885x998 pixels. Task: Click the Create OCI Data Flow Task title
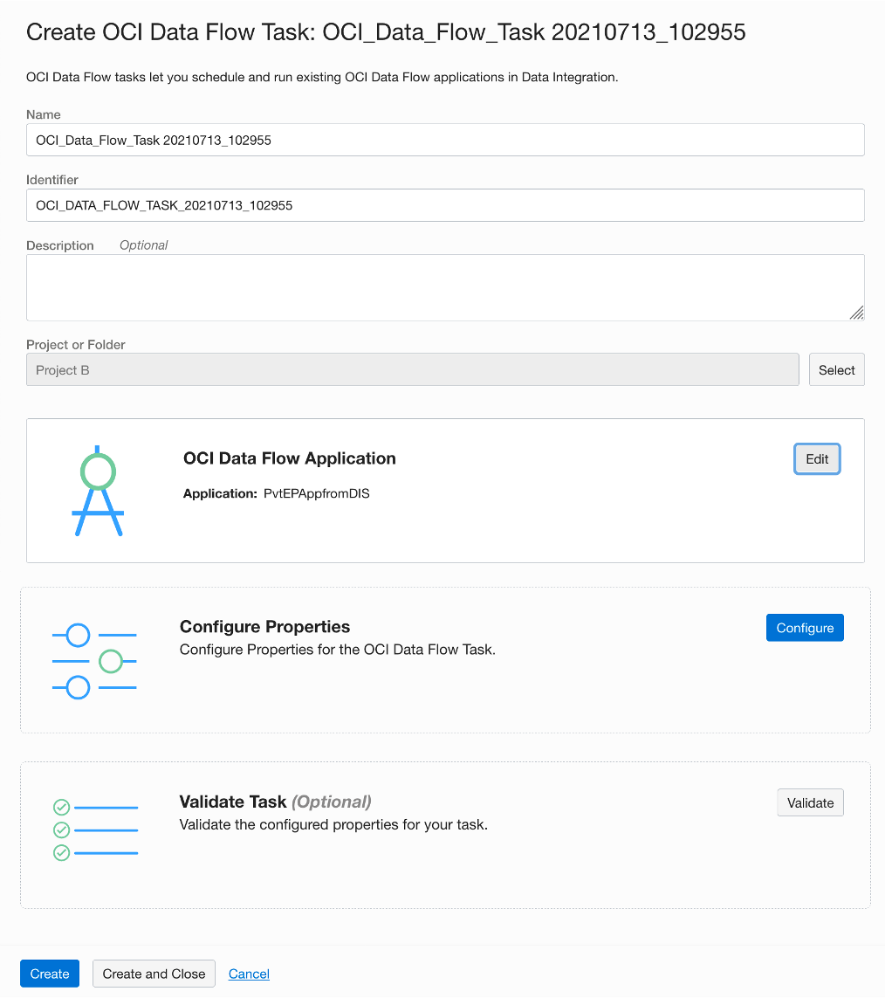[x=385, y=32]
